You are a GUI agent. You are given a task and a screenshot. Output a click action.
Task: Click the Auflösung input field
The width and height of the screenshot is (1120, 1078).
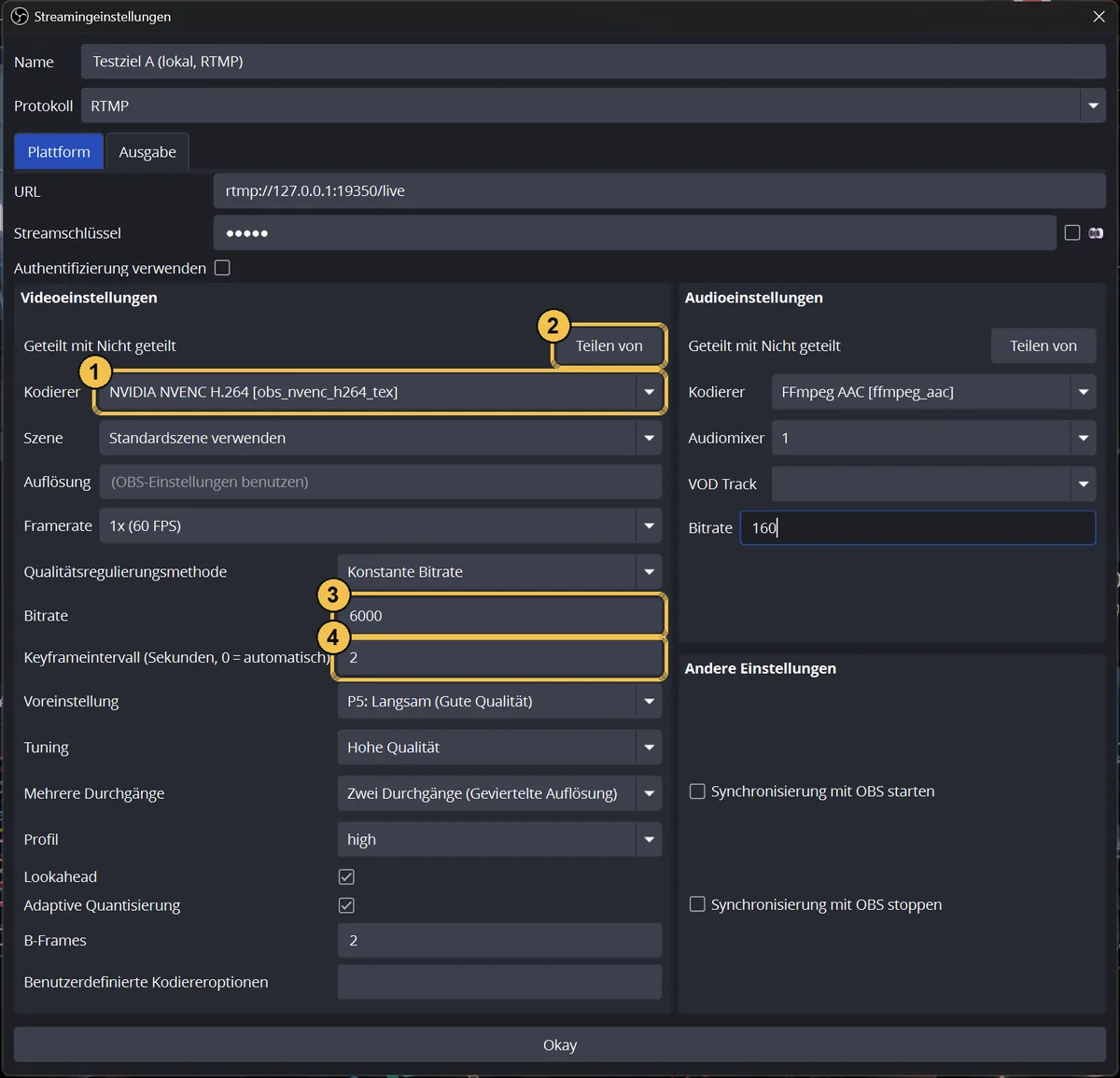point(380,482)
